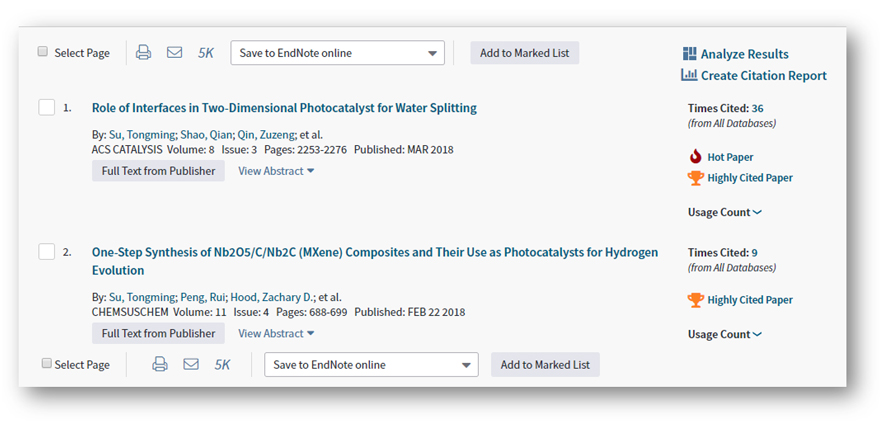This screenshot has width=886, height=422.
Task: Click the first result's Highly Cited trophy icon
Action: click(x=696, y=178)
